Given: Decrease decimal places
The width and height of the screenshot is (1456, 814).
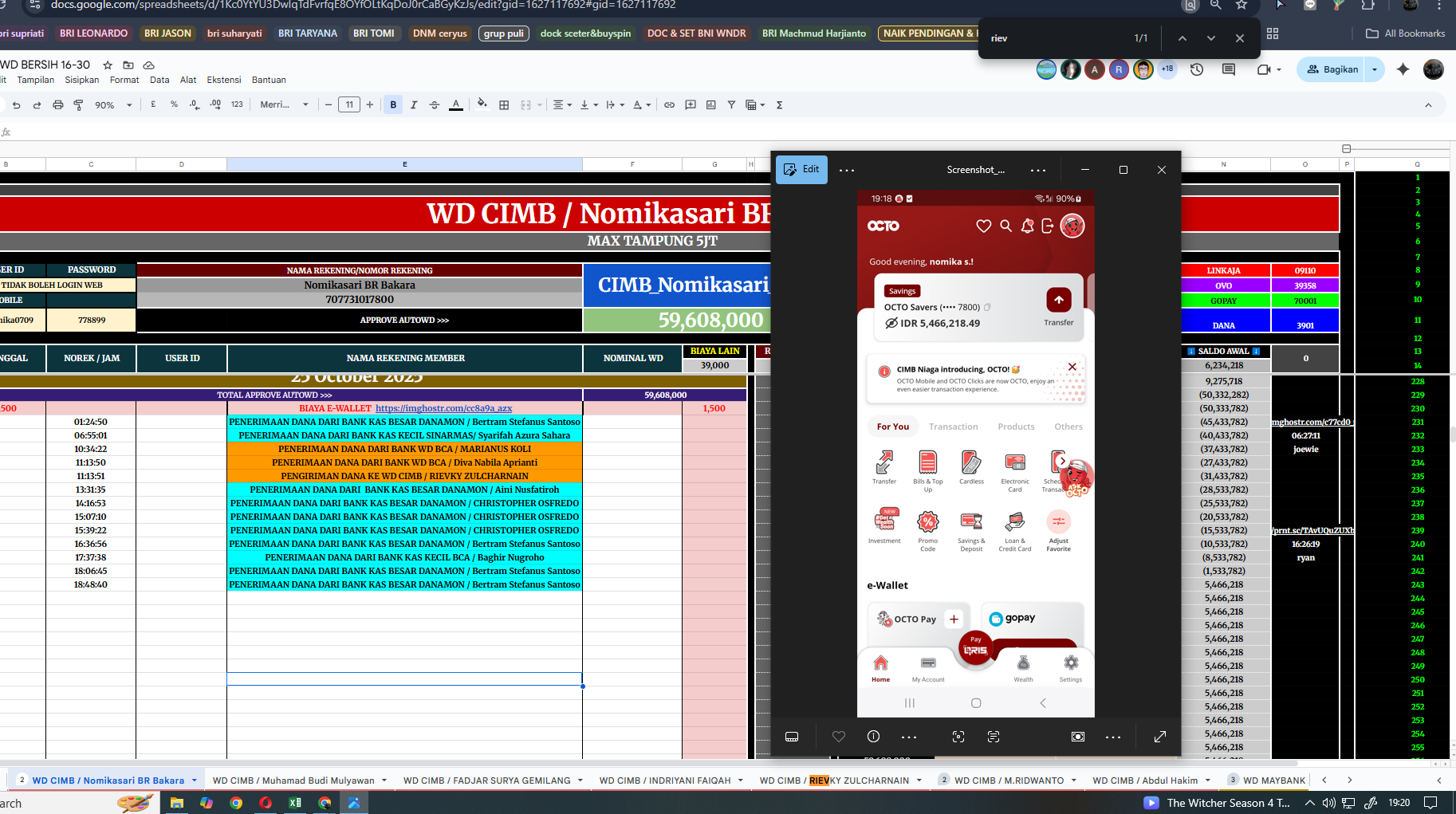Looking at the screenshot, I should (195, 104).
